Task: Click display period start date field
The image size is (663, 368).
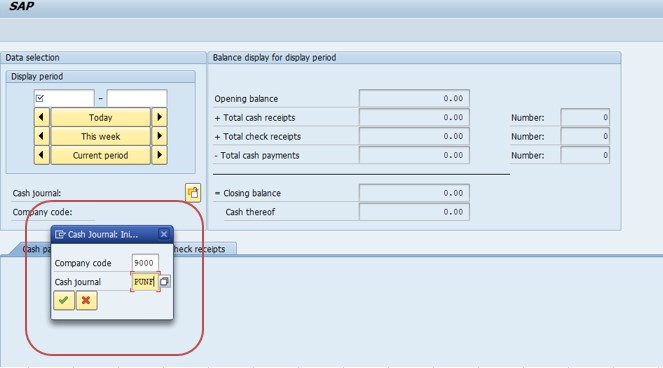Action: (64, 98)
